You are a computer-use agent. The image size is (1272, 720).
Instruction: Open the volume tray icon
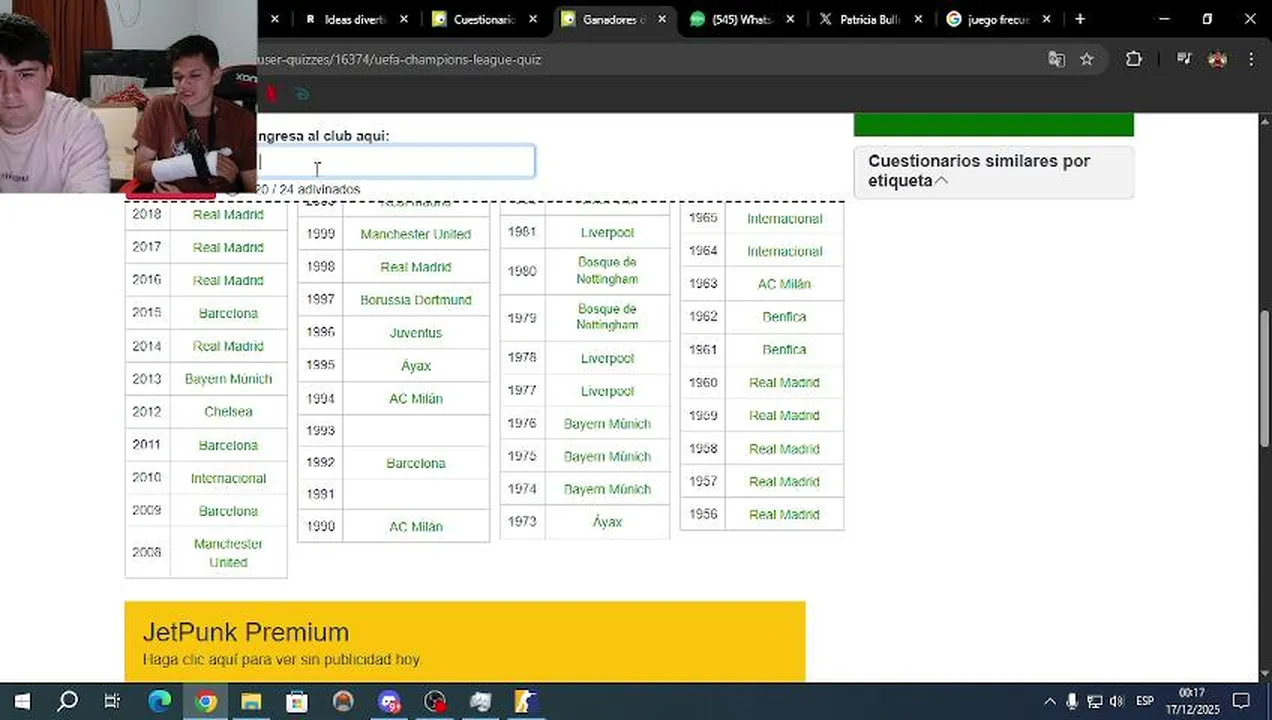tap(1117, 701)
